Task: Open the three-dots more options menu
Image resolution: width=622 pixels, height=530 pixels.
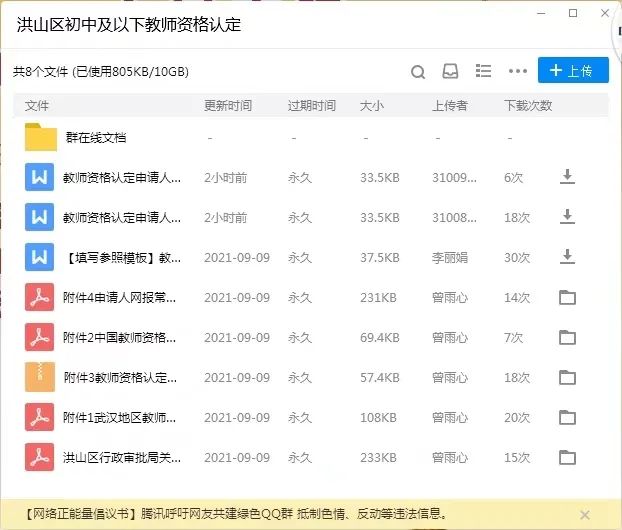Action: click(x=517, y=71)
